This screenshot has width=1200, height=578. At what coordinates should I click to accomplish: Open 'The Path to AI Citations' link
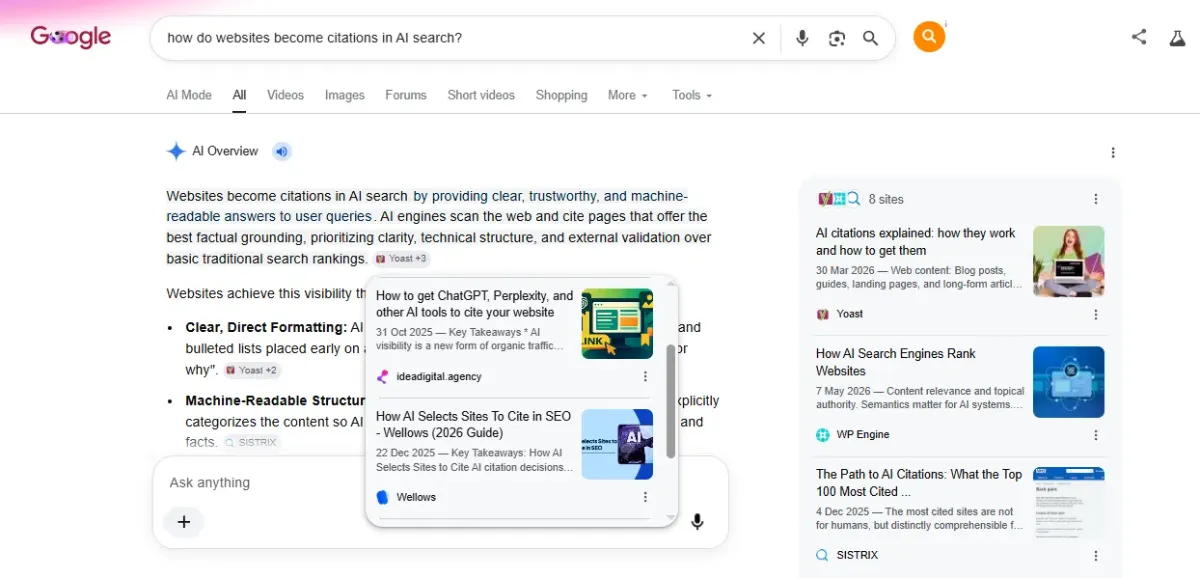[x=919, y=483]
